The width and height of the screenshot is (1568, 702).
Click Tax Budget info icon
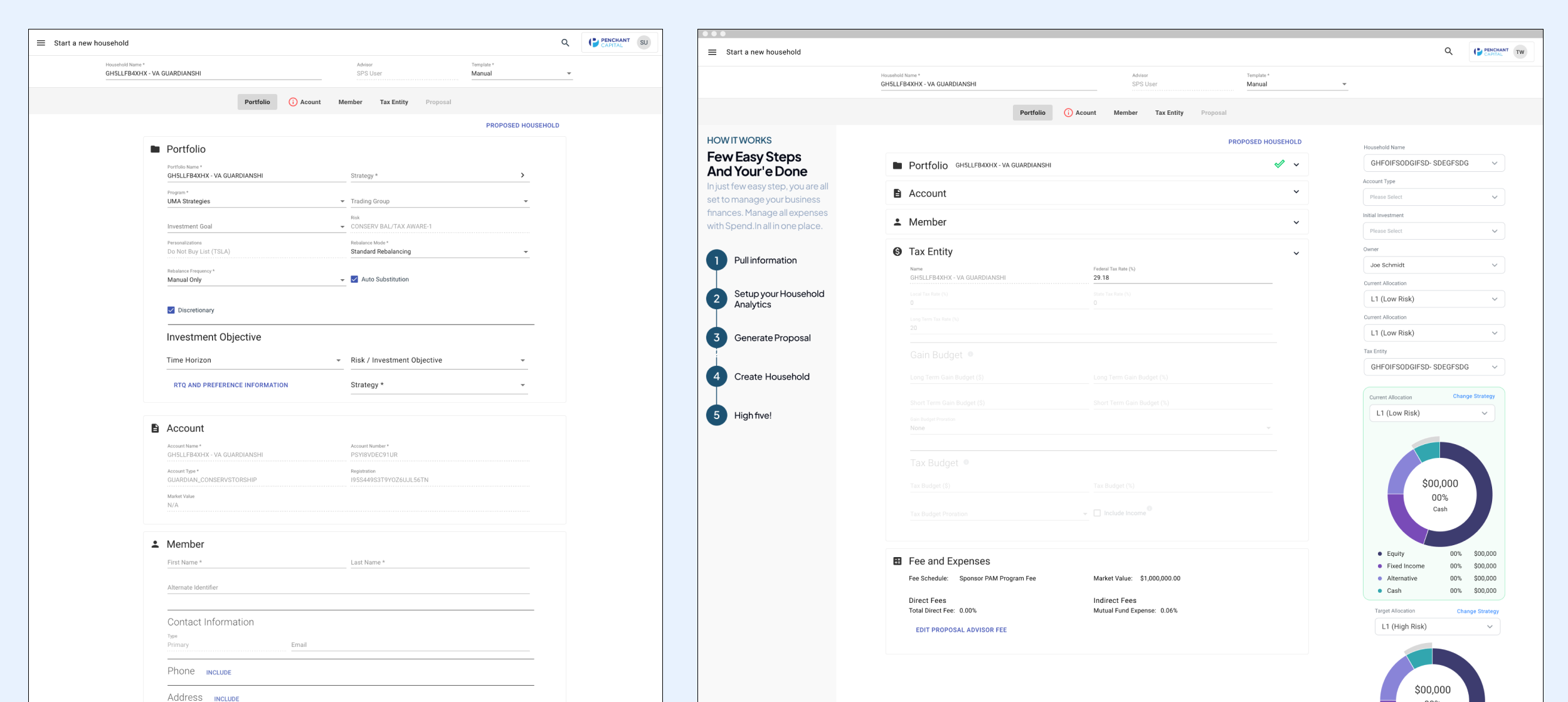pyautogui.click(x=966, y=462)
